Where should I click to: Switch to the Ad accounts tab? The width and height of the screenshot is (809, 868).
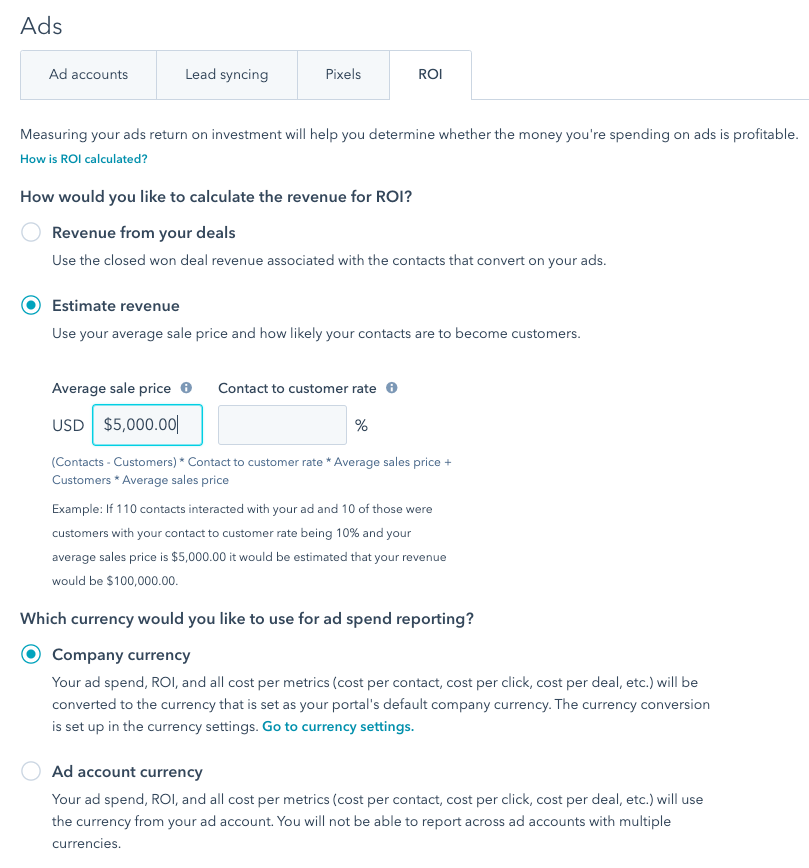pyautogui.click(x=88, y=75)
